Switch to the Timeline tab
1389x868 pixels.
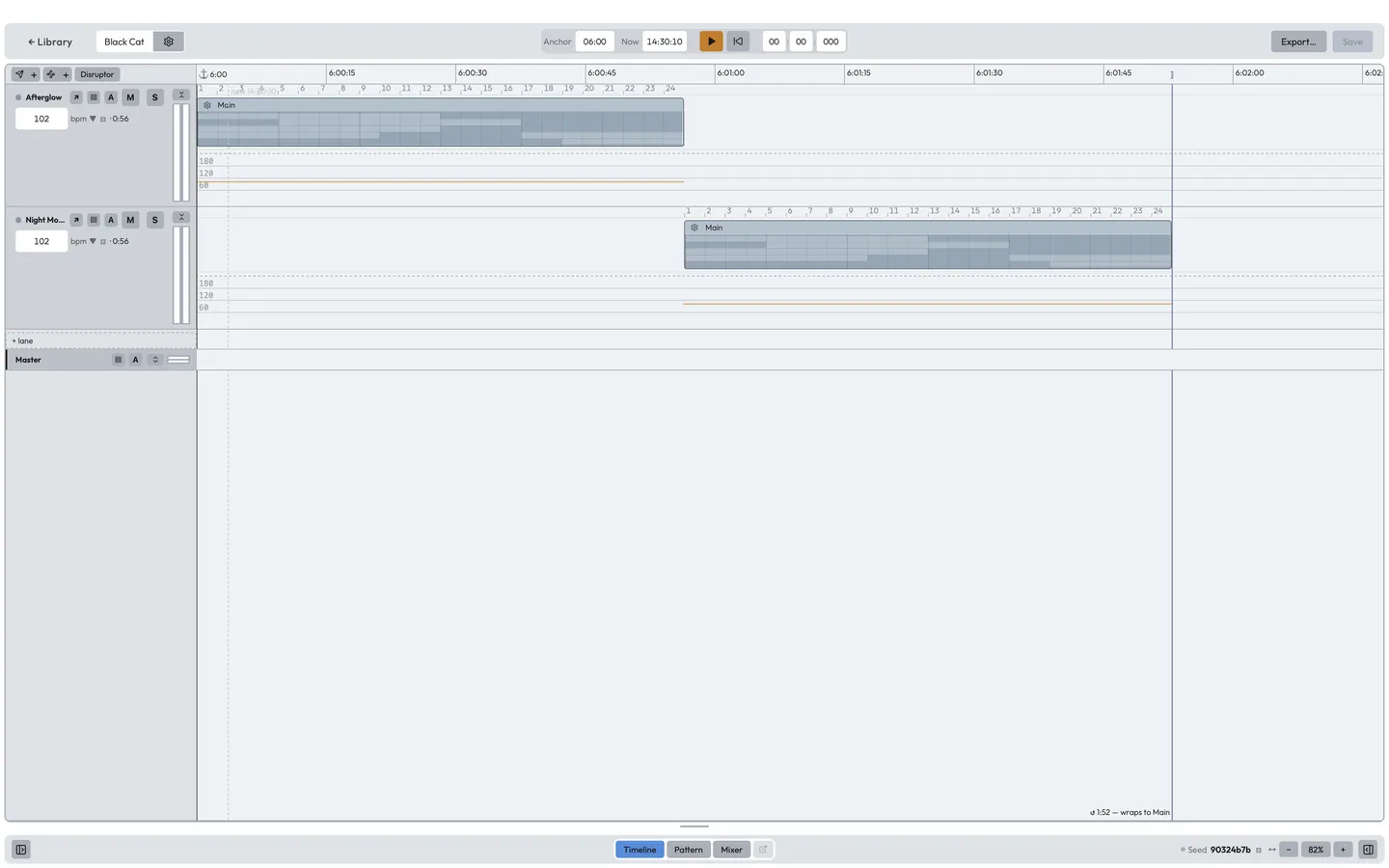pos(640,850)
